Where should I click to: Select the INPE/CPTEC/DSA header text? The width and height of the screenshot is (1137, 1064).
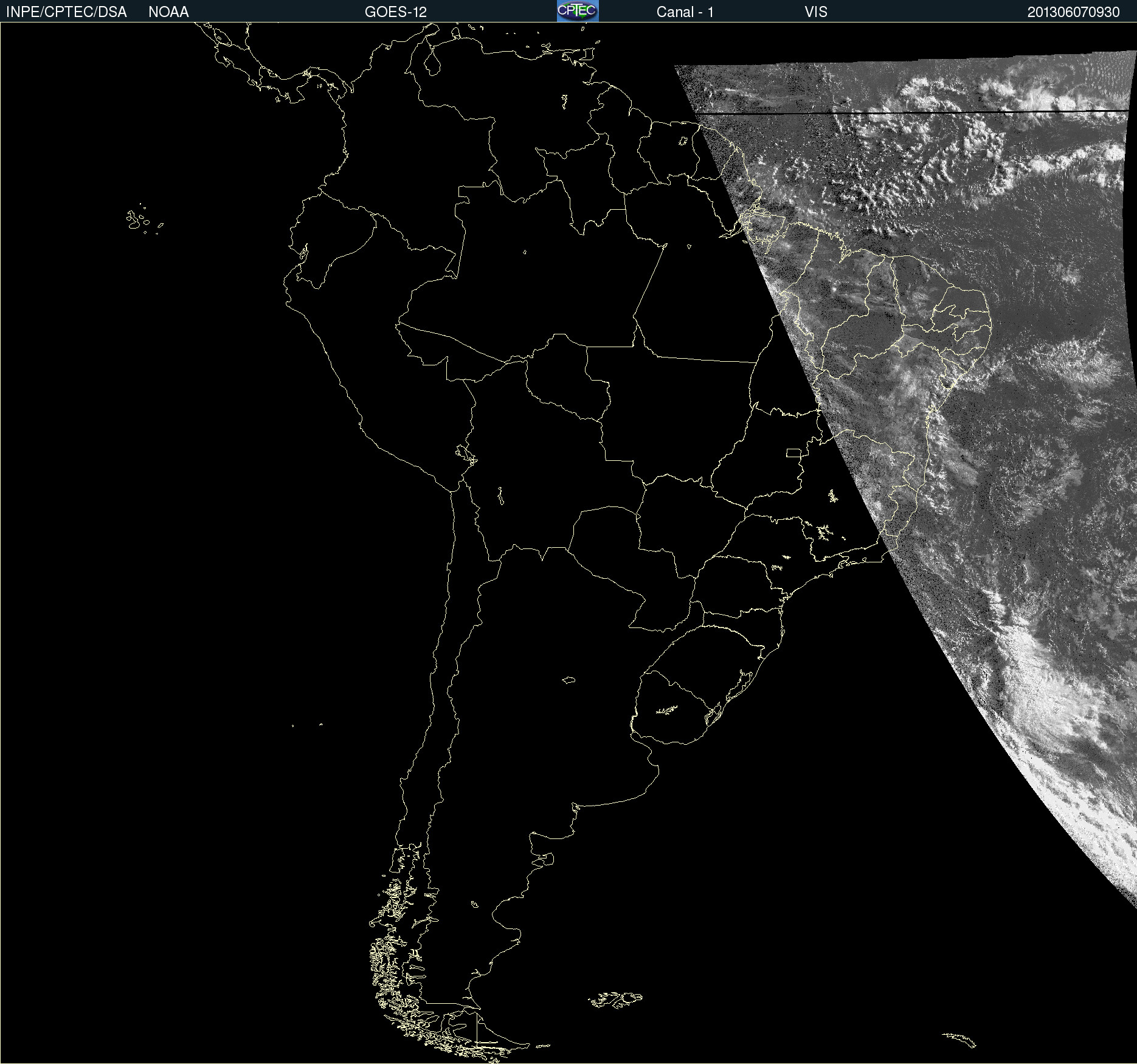pyautogui.click(x=66, y=12)
